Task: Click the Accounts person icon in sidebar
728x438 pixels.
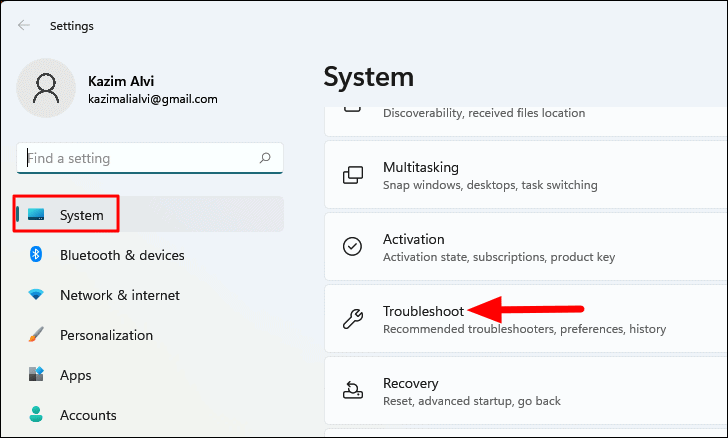Action: (36, 414)
